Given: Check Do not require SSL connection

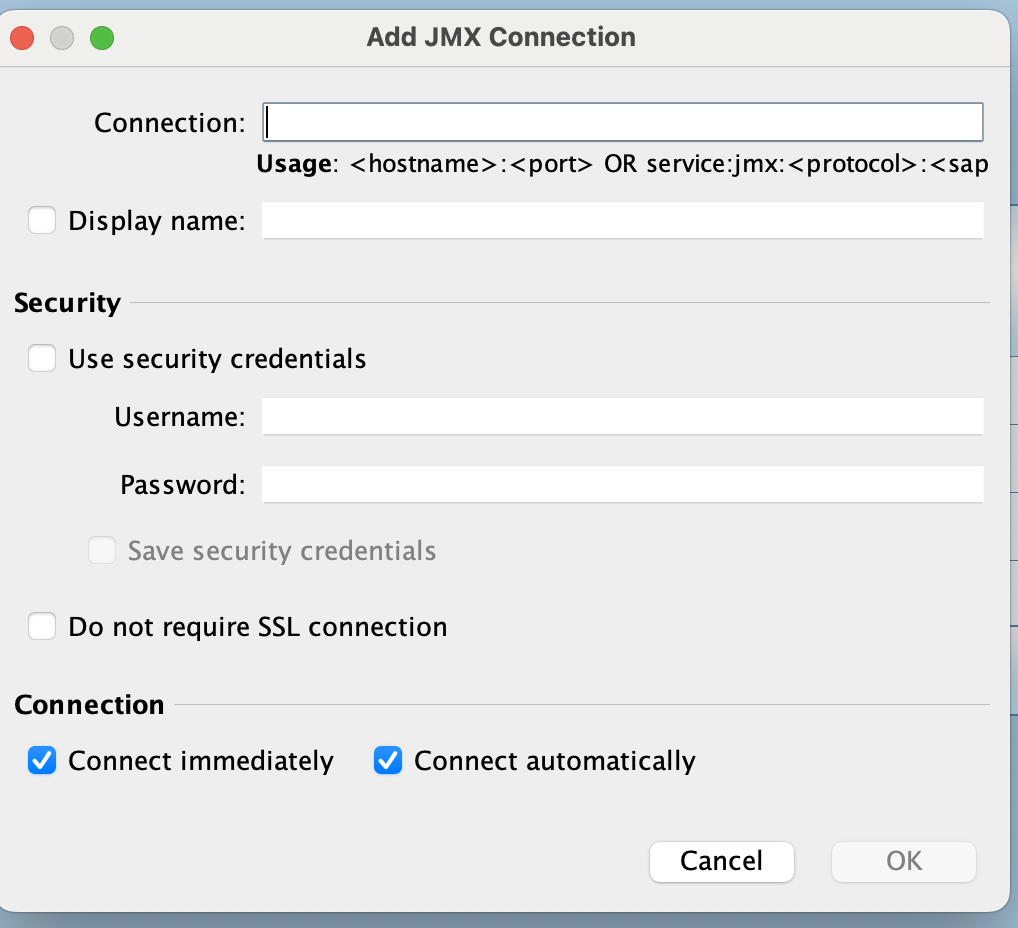Looking at the screenshot, I should 42,626.
